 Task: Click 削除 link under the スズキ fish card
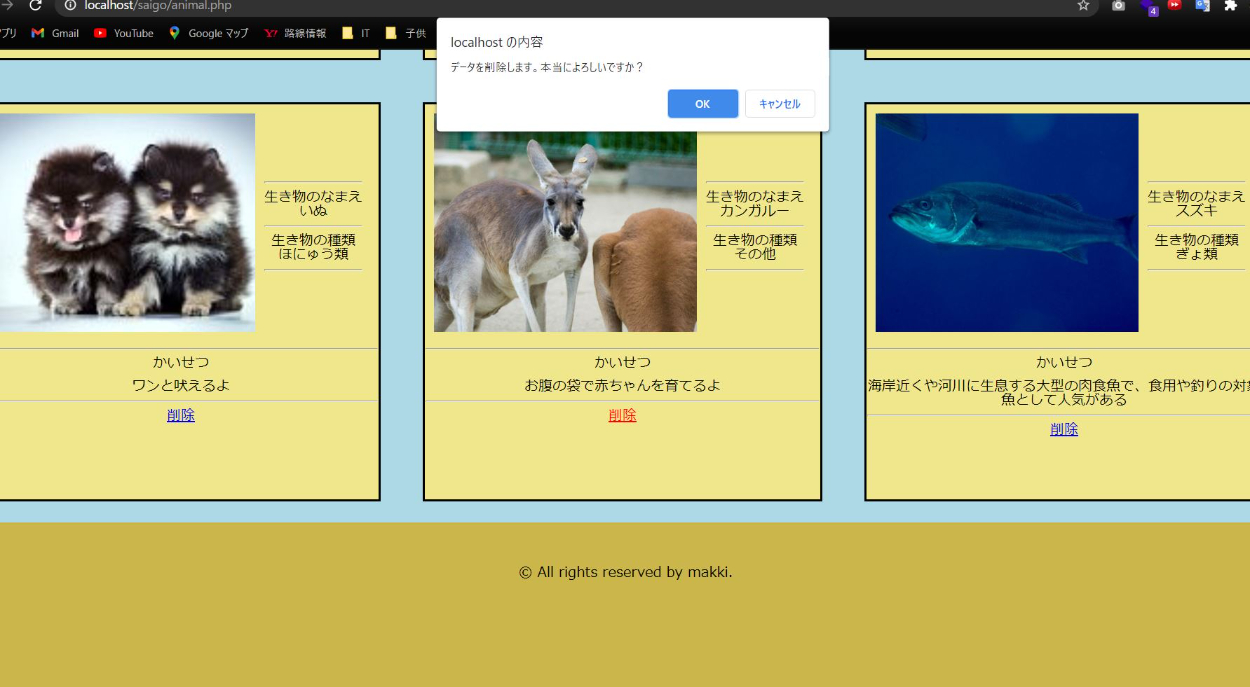click(1064, 429)
